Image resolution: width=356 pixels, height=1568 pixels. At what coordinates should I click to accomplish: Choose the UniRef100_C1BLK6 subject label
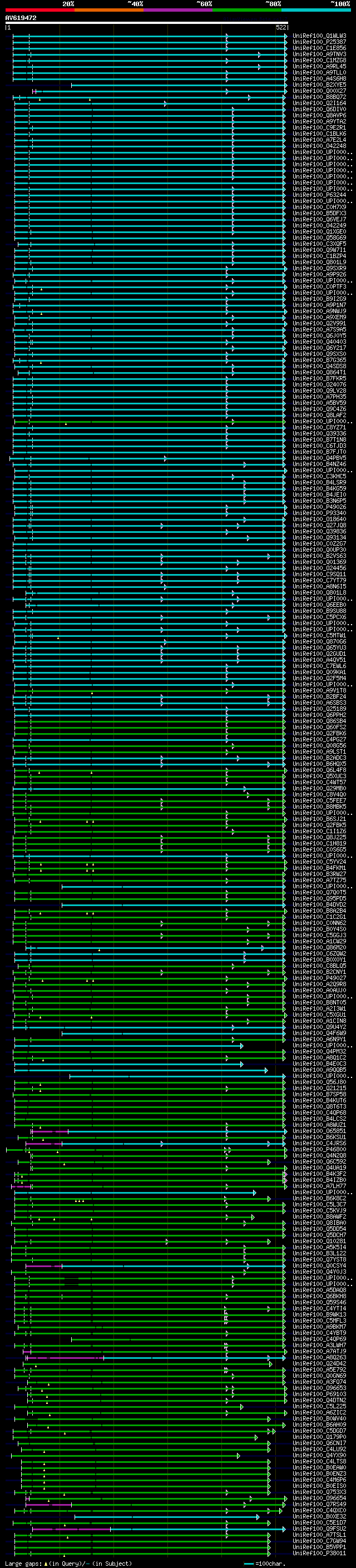coord(319,134)
